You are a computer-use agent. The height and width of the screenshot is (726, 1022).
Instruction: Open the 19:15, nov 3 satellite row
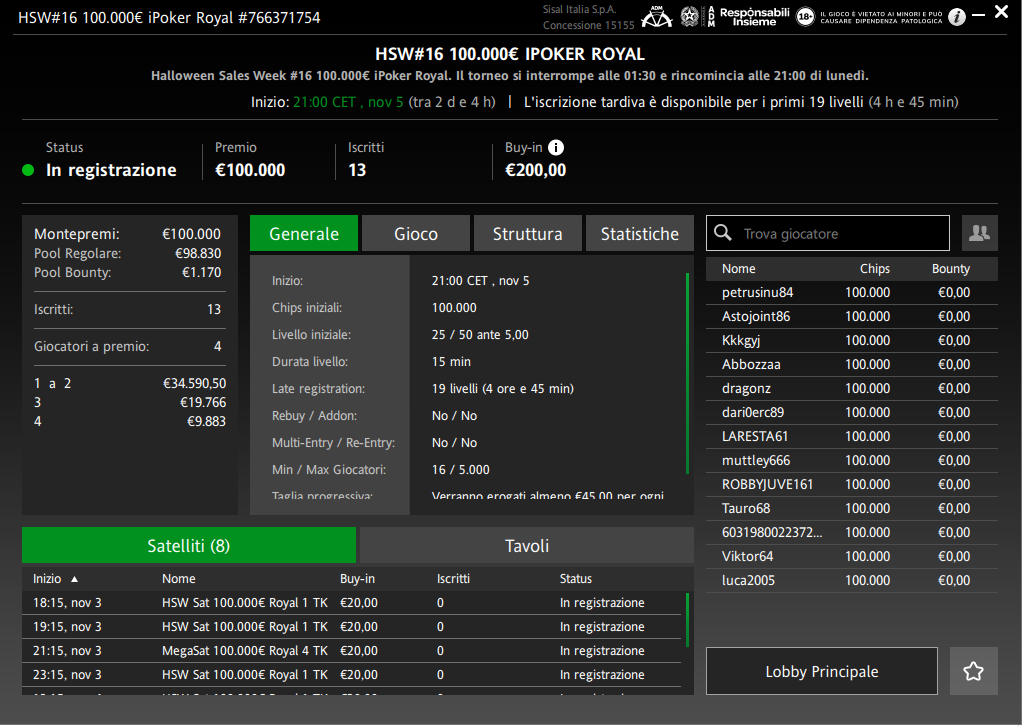click(352, 627)
